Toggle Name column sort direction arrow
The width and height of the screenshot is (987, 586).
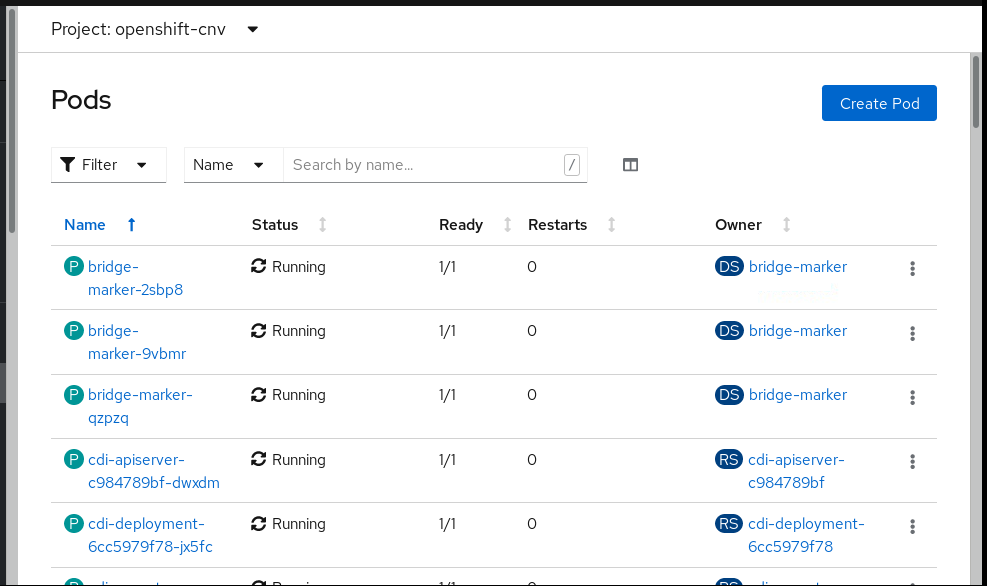(131, 225)
